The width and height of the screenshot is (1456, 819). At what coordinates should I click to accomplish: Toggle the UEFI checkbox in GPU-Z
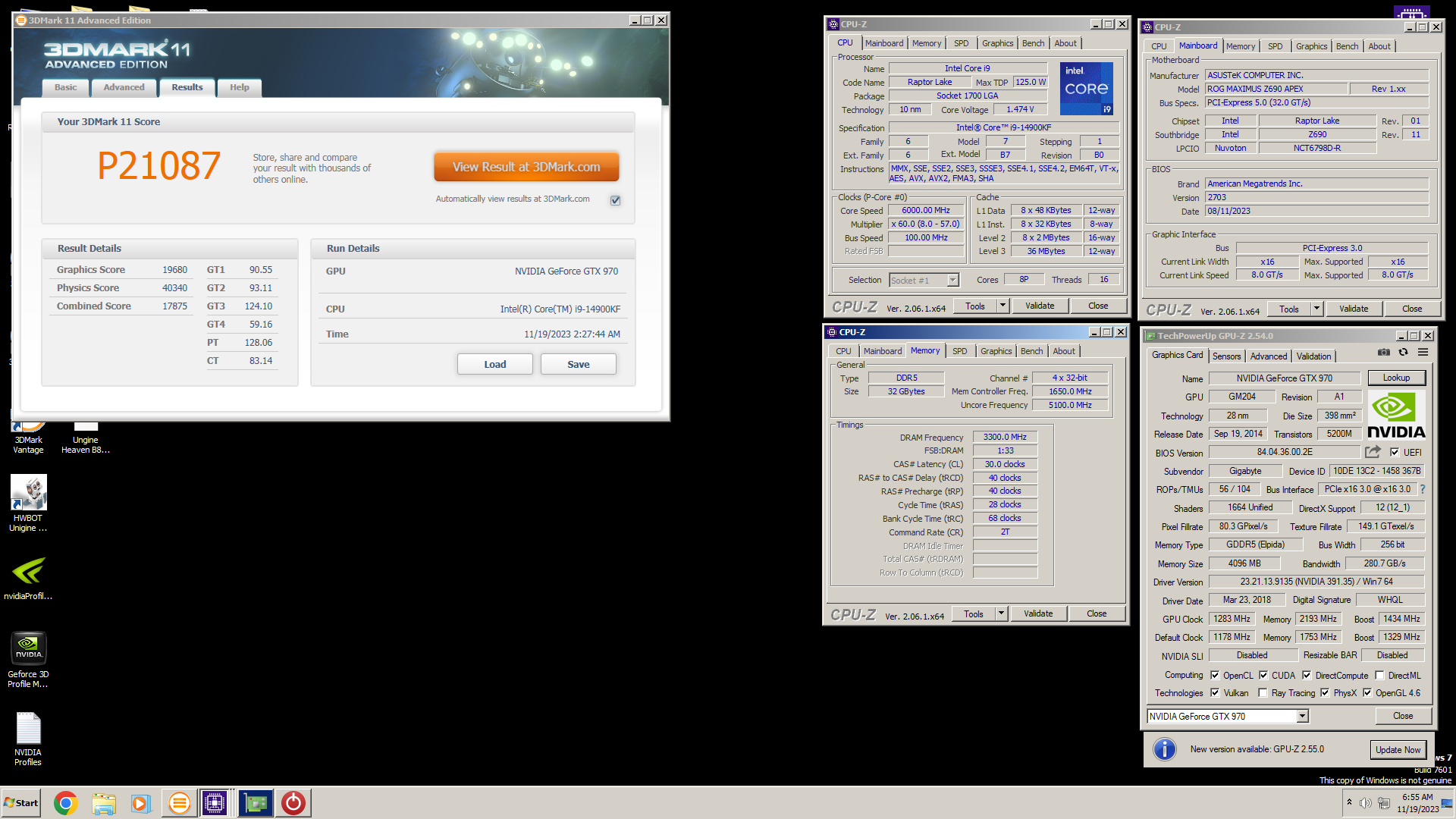click(1395, 452)
